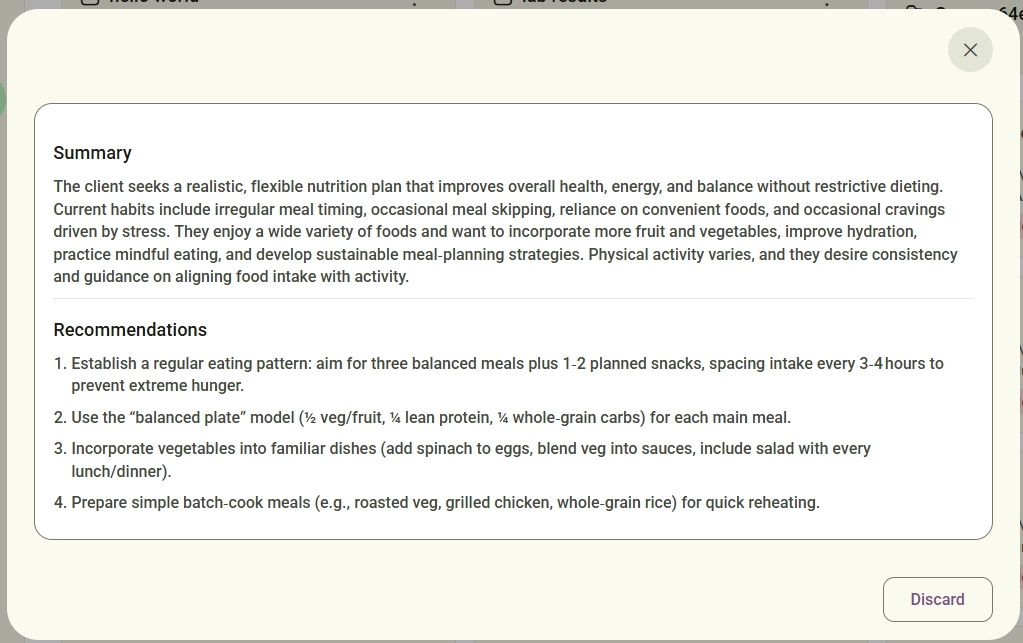The height and width of the screenshot is (643, 1023).
Task: Open the options dots beside lab results
Action: pyautogui.click(x=827, y=4)
